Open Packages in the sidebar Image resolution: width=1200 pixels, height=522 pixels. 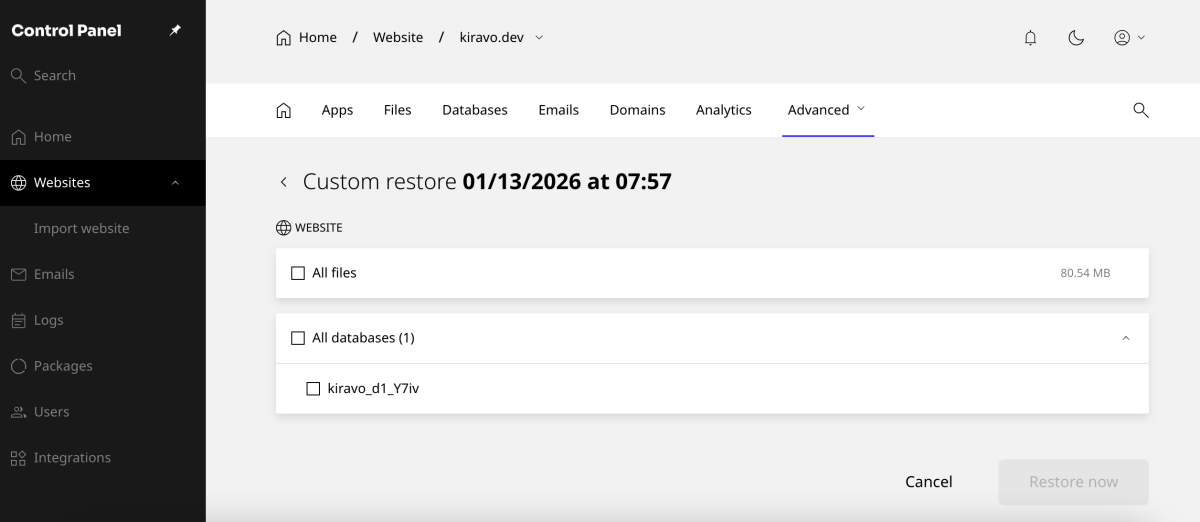point(62,366)
